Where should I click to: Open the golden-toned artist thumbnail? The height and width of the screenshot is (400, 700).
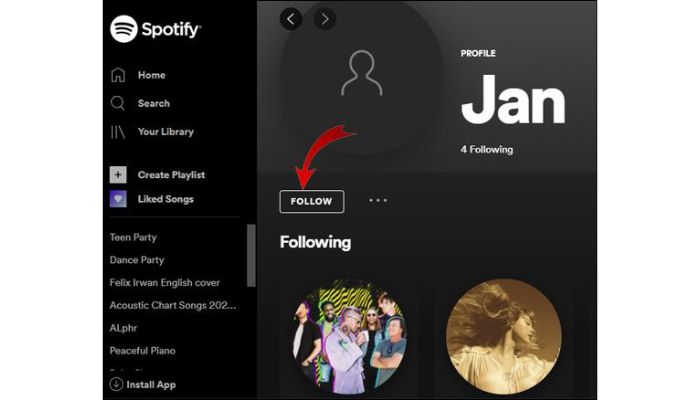coord(504,337)
